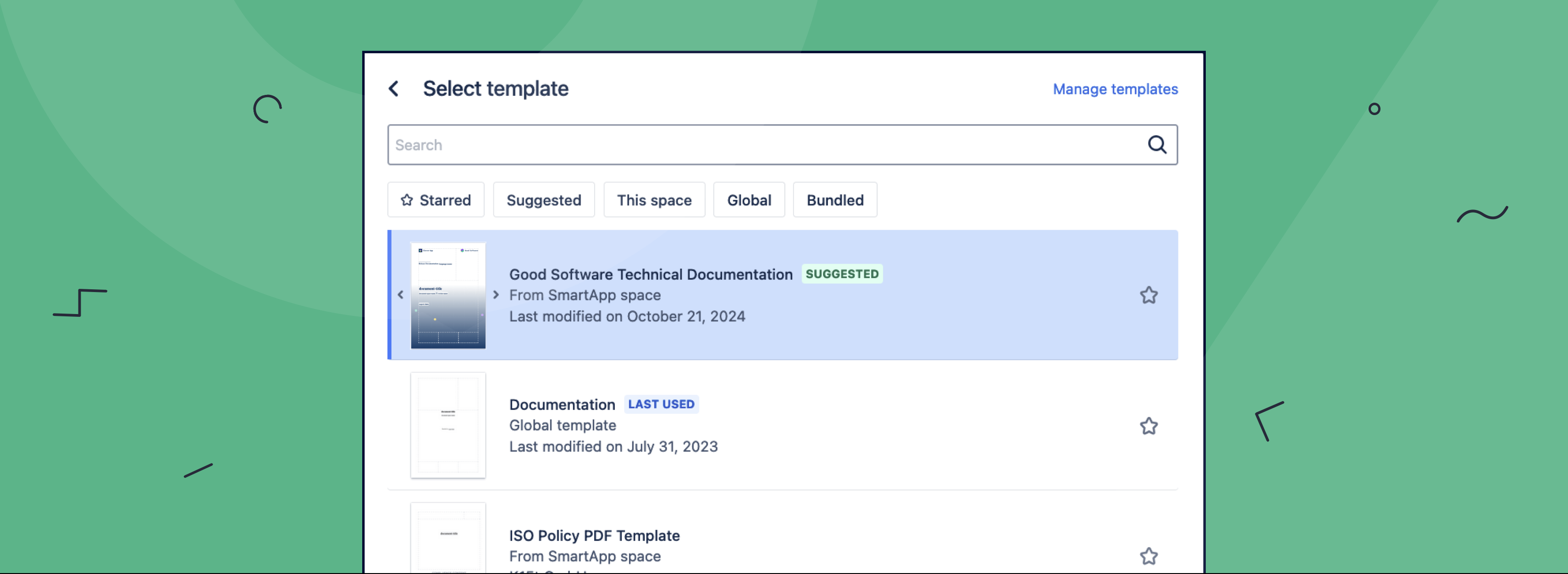The image size is (1568, 574).
Task: Click the back arrow beside Select template
Action: tap(394, 88)
